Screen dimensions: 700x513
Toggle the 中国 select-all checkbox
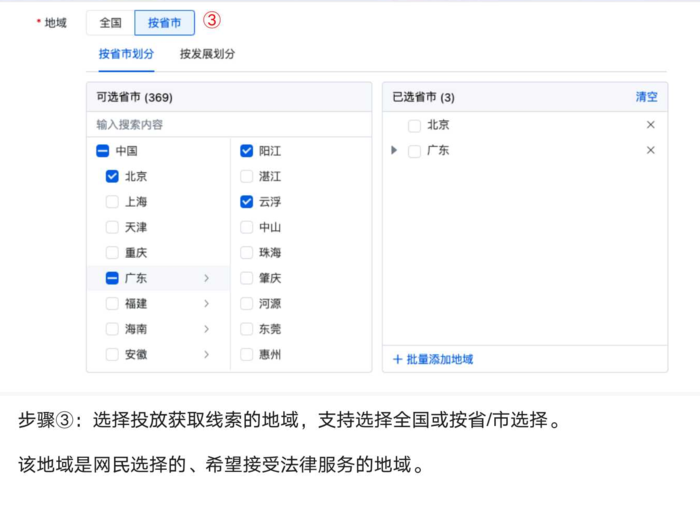[x=102, y=151]
